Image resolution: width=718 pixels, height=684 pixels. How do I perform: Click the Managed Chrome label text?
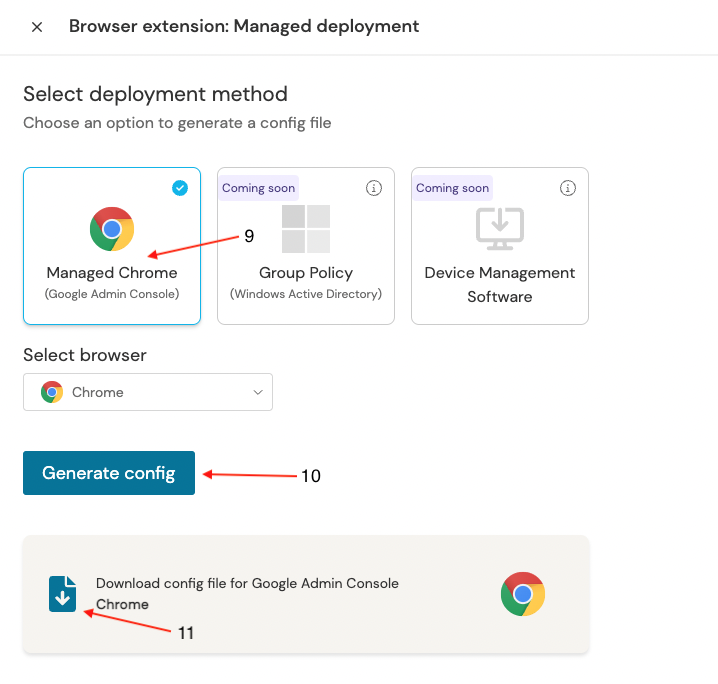coord(112,273)
